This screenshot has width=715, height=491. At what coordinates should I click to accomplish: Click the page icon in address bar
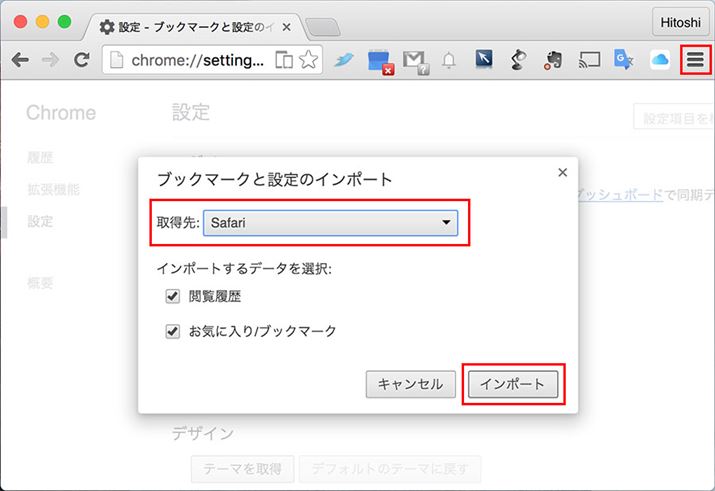tap(117, 60)
